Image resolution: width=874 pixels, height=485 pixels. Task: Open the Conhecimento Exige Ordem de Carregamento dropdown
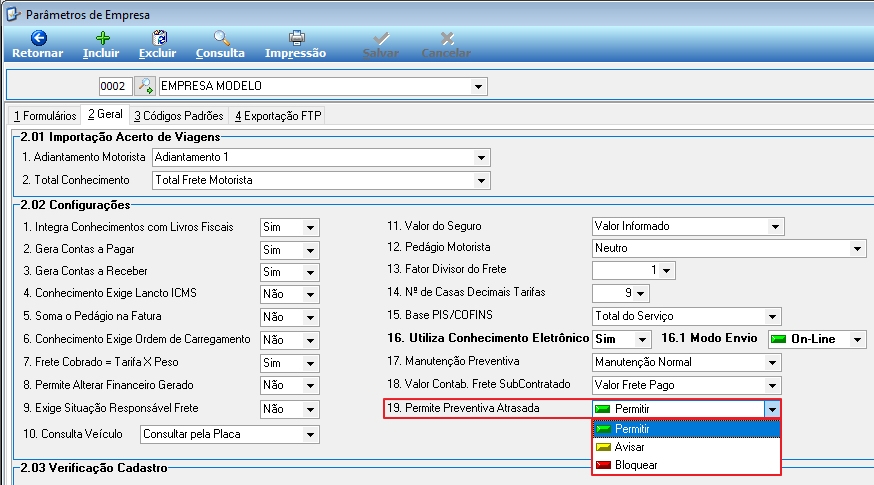(x=310, y=340)
